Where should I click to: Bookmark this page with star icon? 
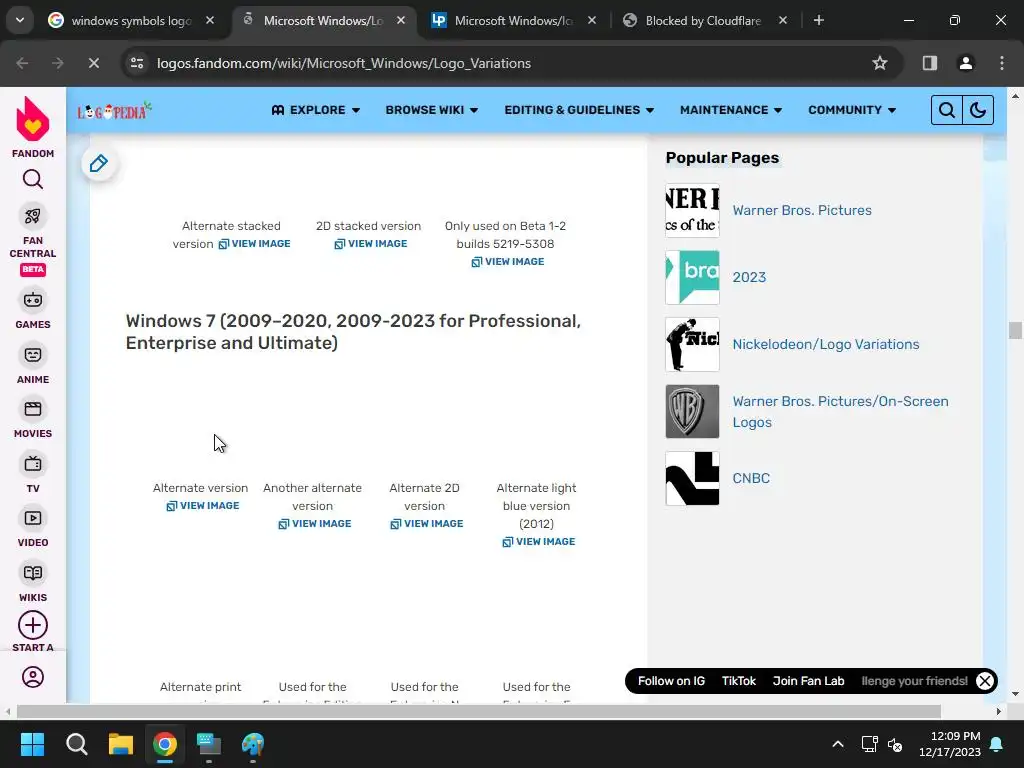[880, 63]
